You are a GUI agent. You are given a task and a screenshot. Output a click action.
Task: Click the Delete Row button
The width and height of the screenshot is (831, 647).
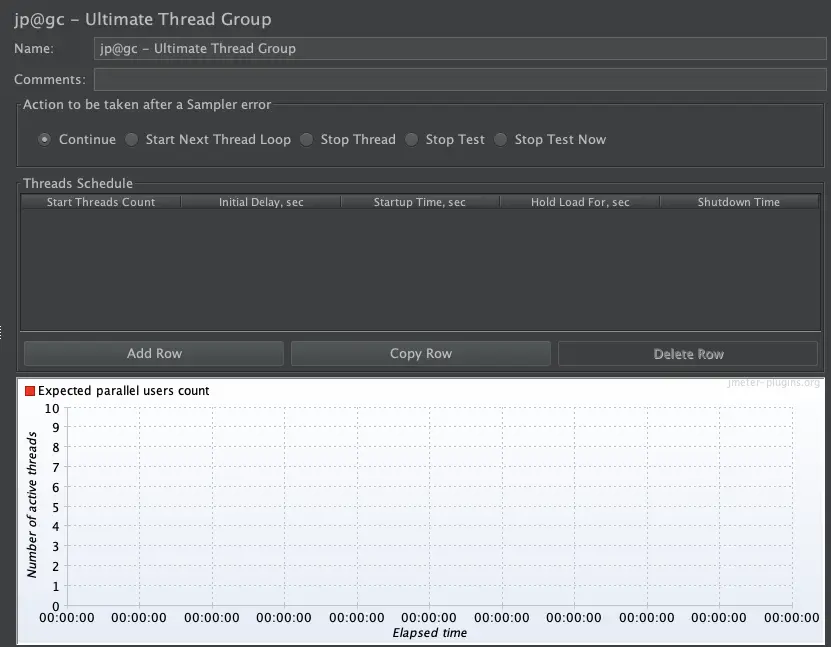click(688, 353)
